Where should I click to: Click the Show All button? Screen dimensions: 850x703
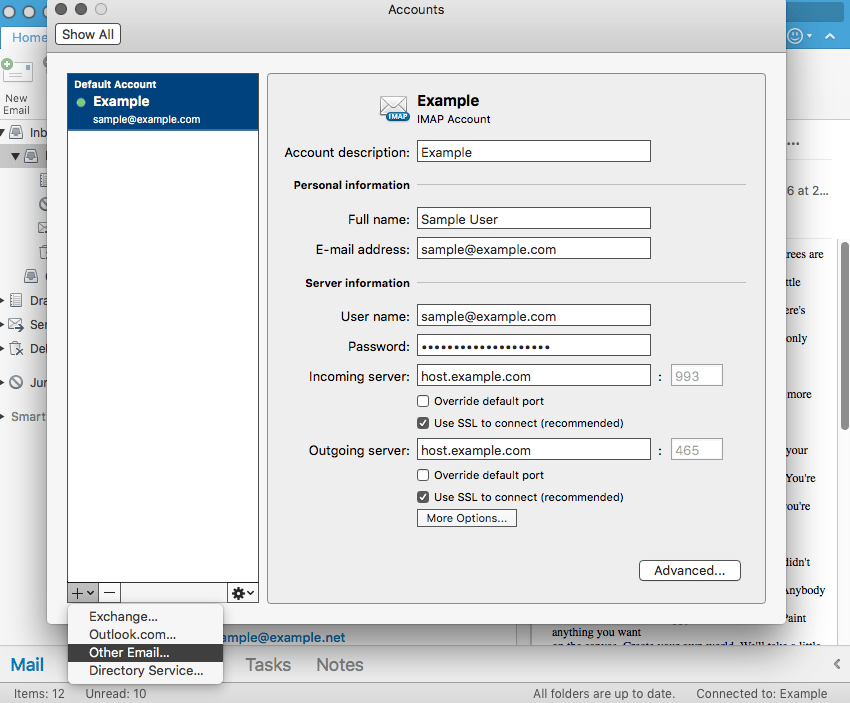[x=87, y=33]
